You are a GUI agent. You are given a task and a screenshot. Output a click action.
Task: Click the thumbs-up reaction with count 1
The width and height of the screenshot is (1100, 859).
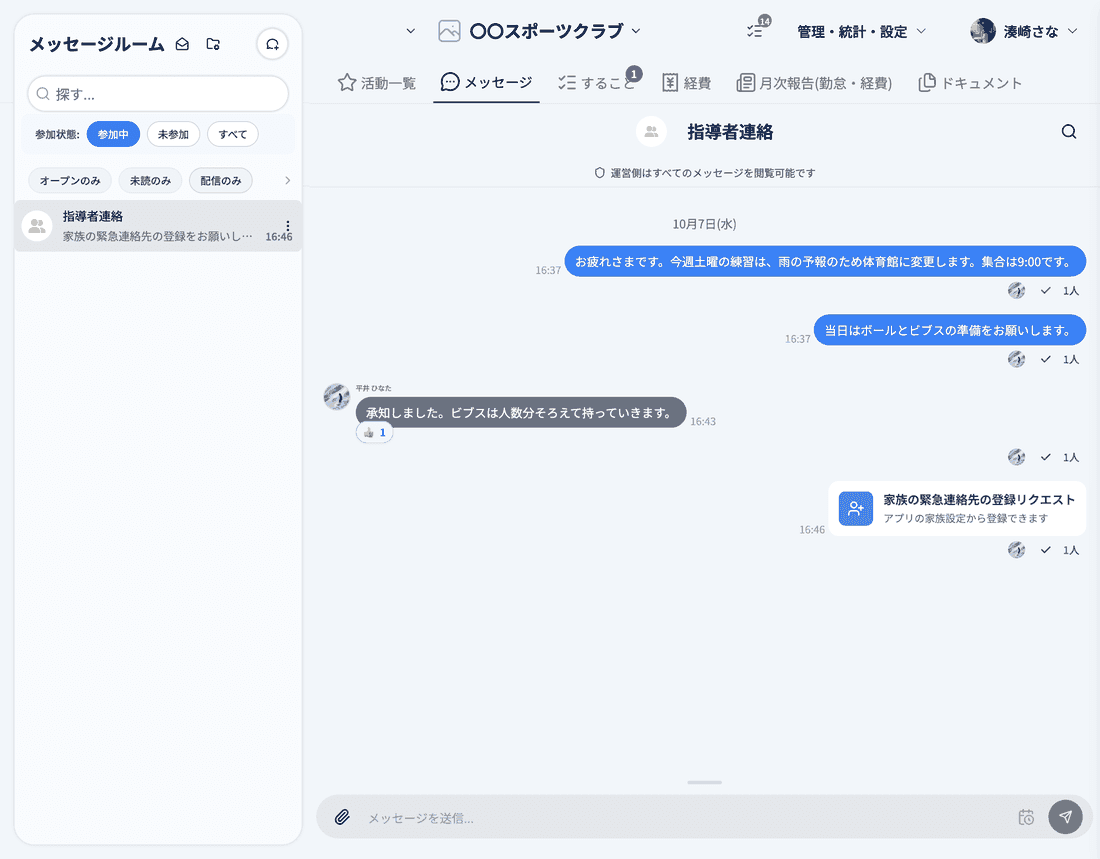pos(375,432)
